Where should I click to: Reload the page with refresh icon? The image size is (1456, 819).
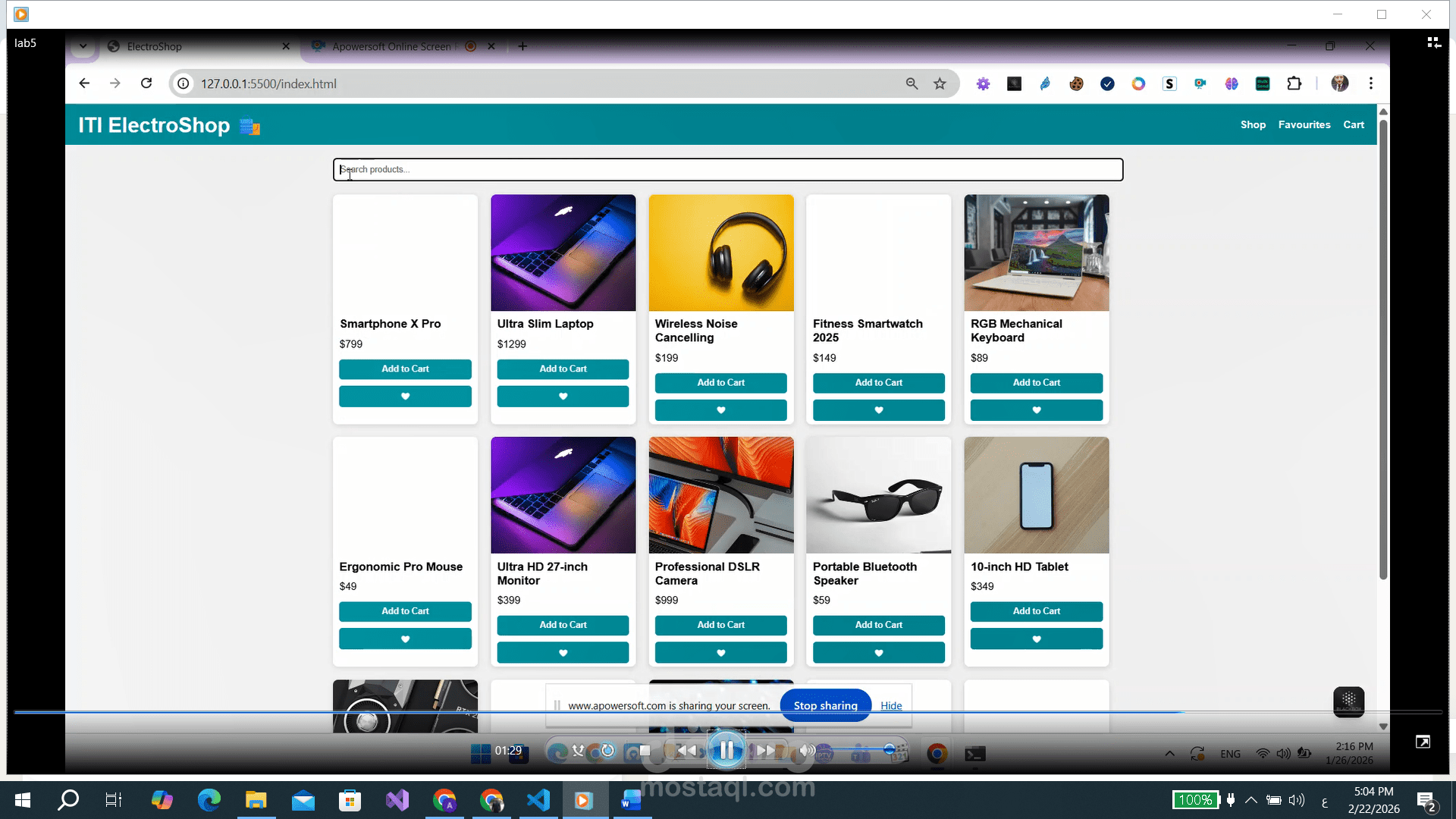click(x=146, y=83)
